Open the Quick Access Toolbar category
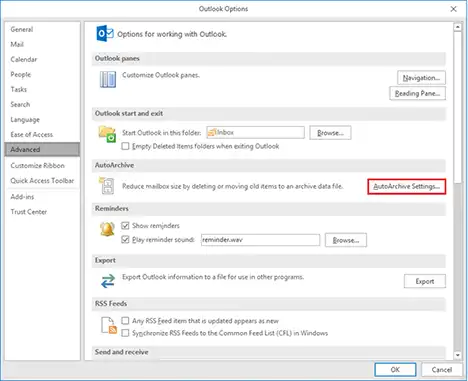Viewport: 468px width, 381px height. click(x=42, y=181)
